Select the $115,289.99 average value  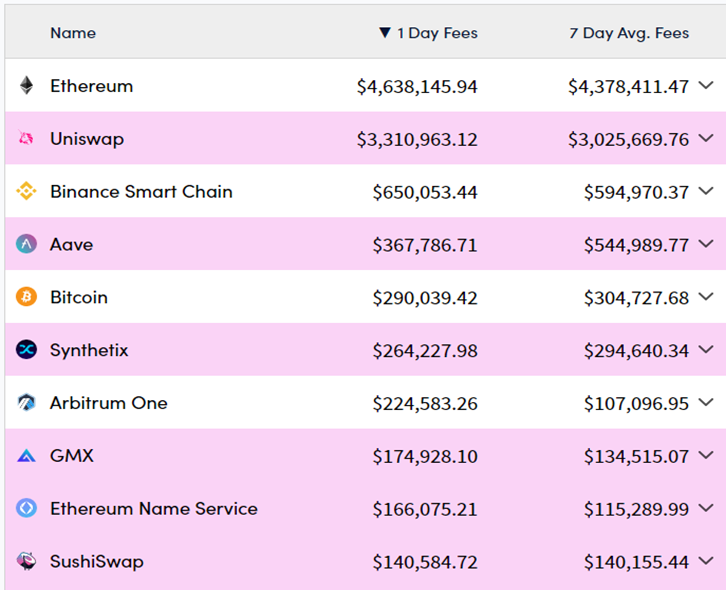[x=636, y=509]
